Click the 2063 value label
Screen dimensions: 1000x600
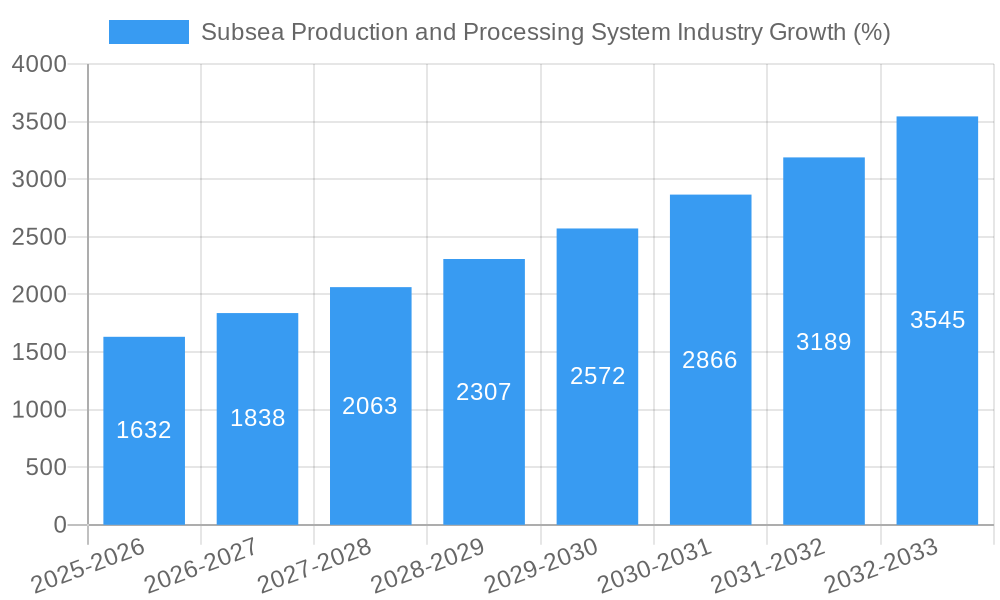(x=370, y=406)
